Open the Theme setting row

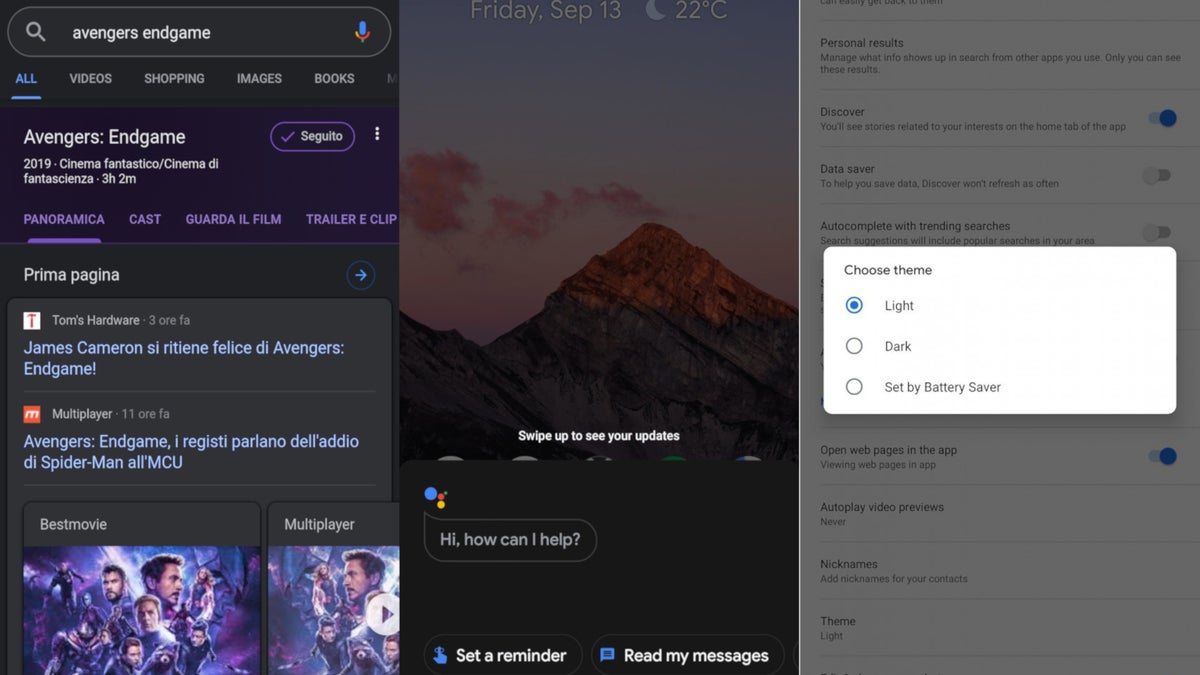[1000, 628]
